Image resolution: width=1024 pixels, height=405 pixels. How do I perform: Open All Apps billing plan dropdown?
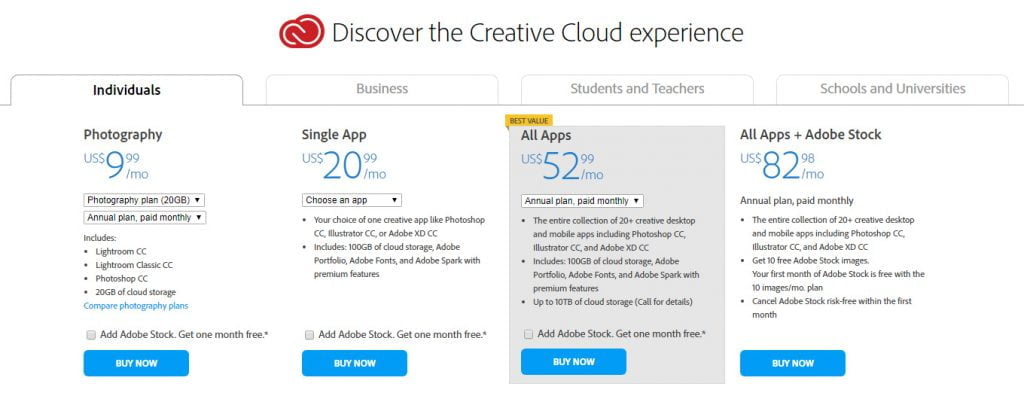[x=582, y=201]
